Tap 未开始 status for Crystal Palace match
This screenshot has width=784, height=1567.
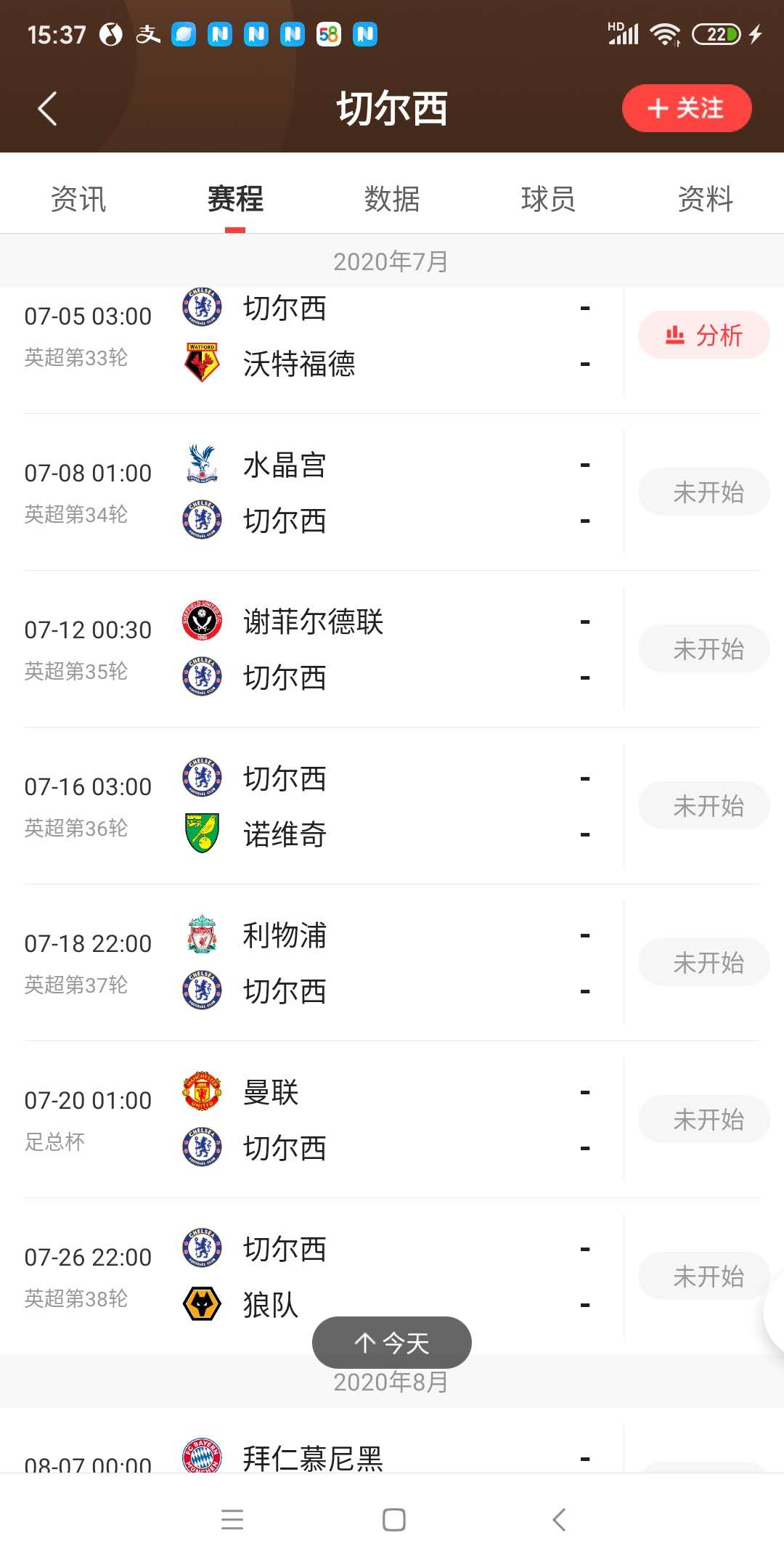pos(703,492)
